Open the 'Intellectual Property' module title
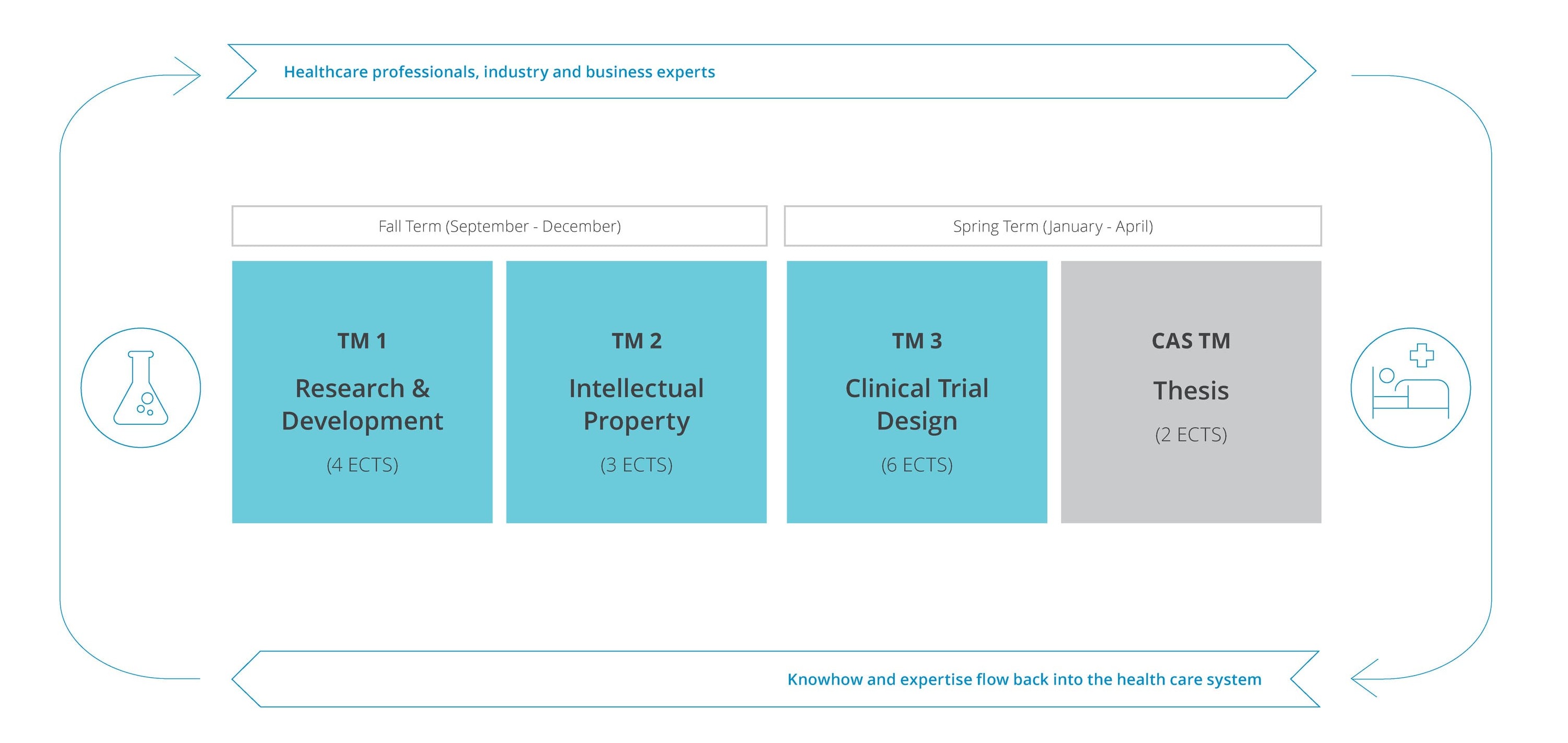 (636, 404)
